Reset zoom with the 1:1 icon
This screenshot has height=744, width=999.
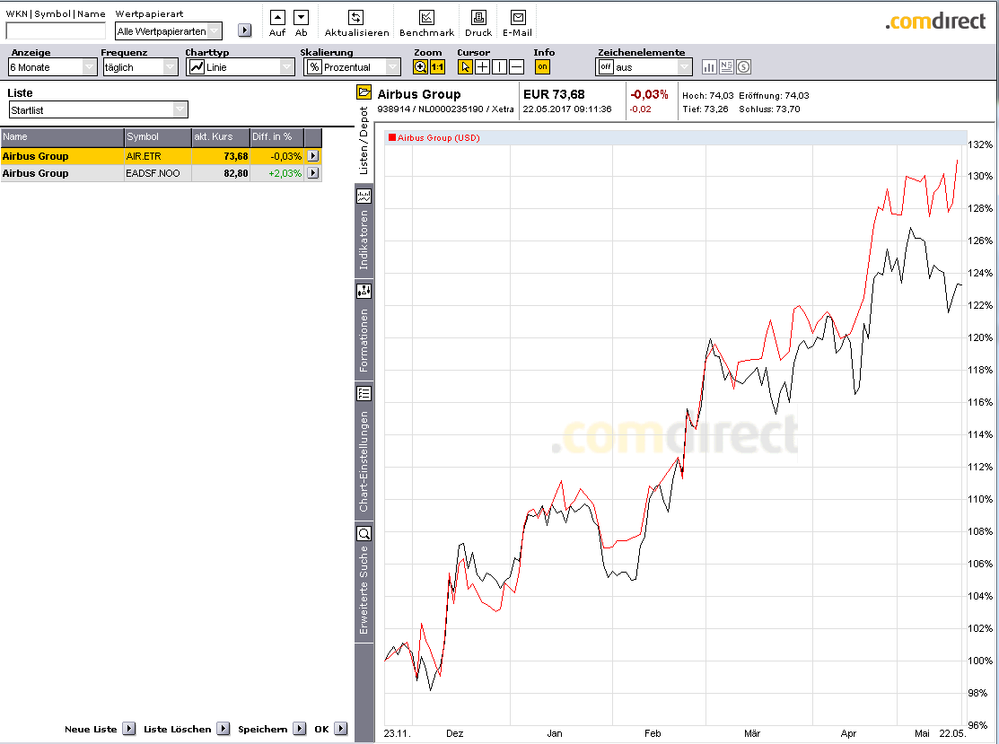(437, 67)
